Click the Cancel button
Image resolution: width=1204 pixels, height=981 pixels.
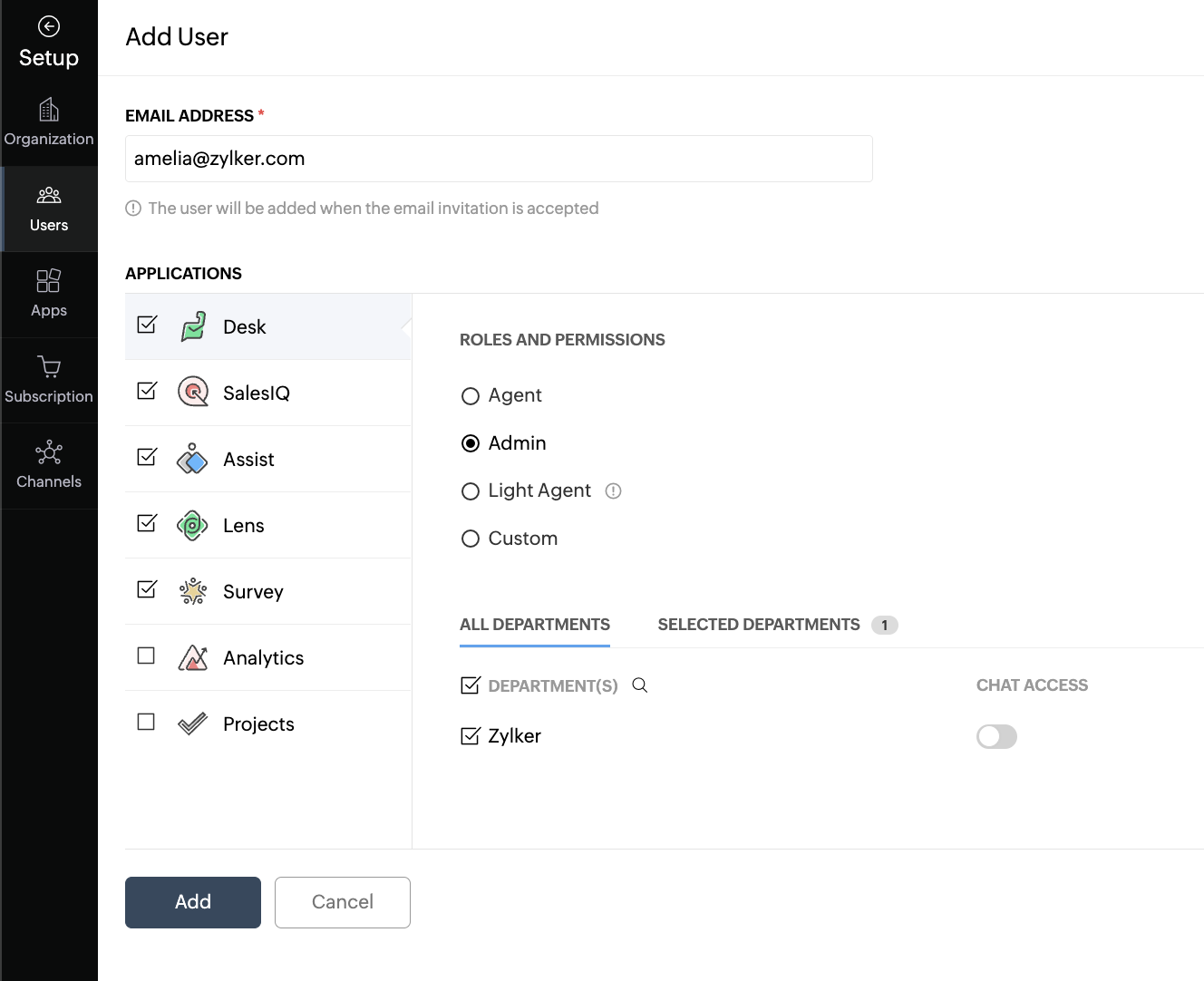click(x=343, y=902)
